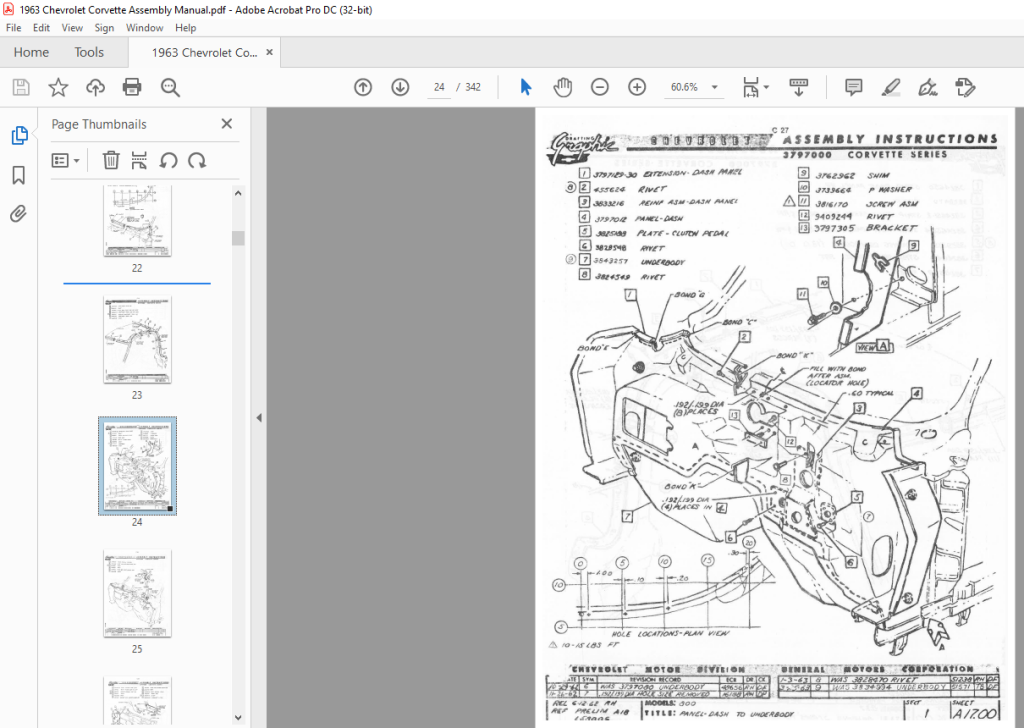Open the Sign document tool

[928, 87]
